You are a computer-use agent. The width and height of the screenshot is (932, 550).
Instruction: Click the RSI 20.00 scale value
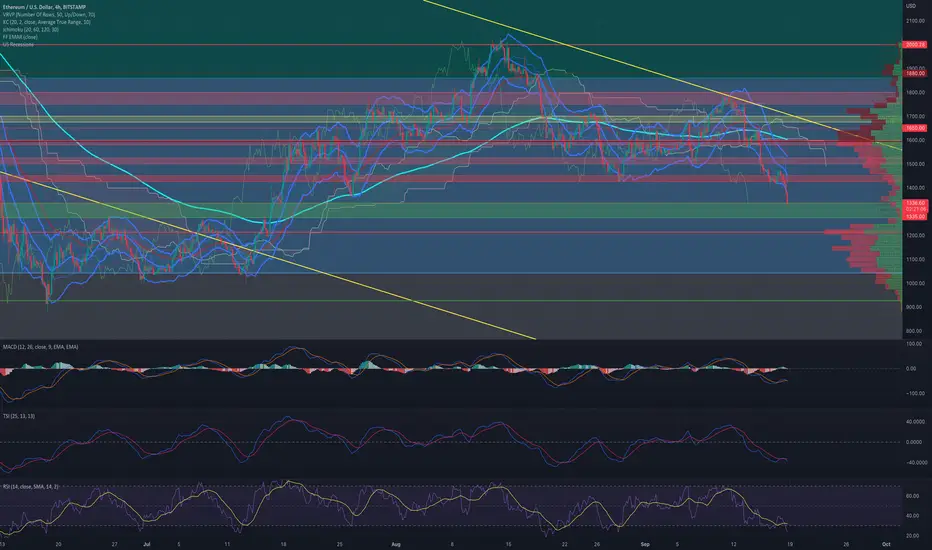click(912, 536)
